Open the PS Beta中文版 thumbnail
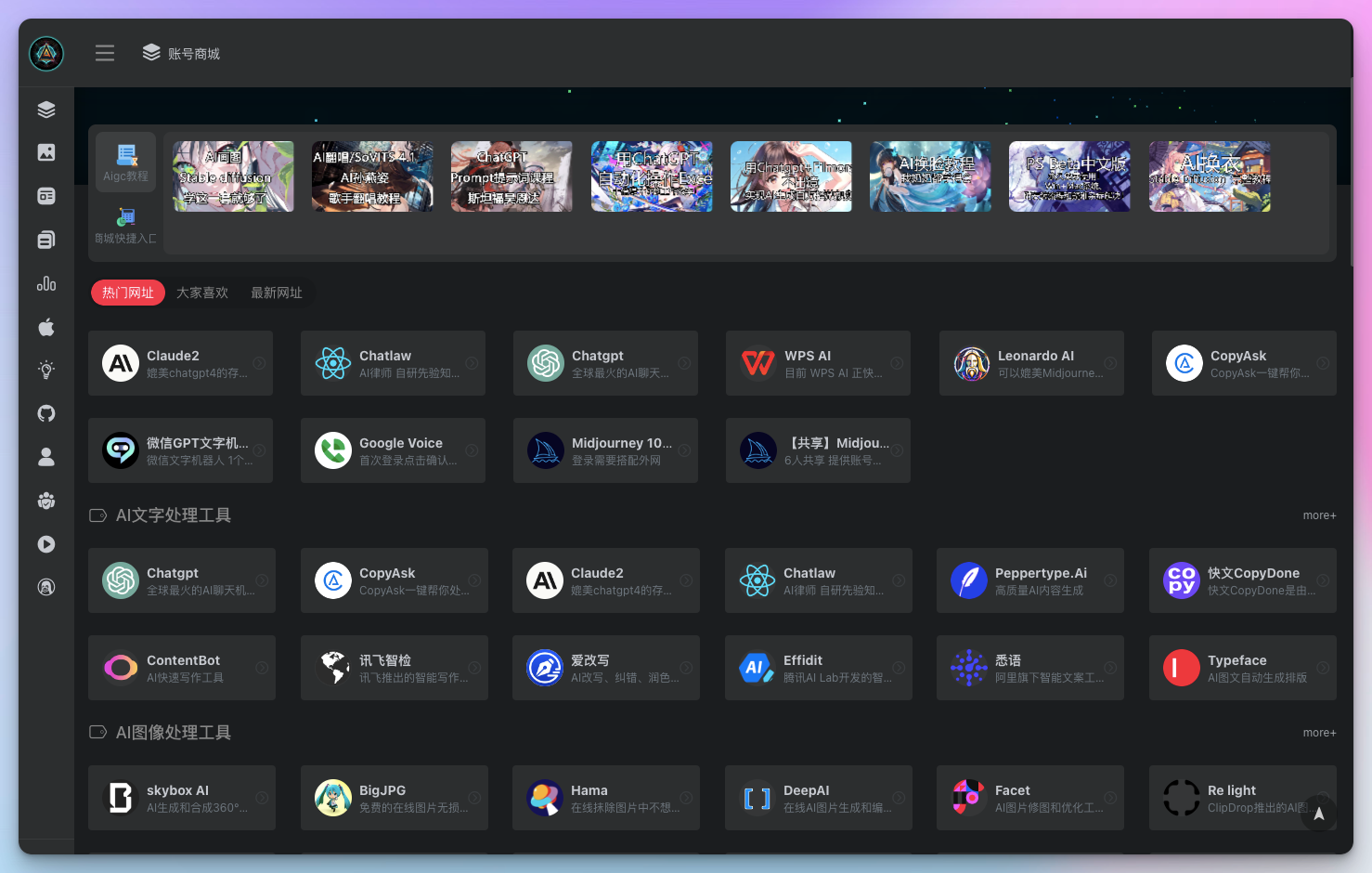Image resolution: width=1372 pixels, height=873 pixels. (1069, 176)
